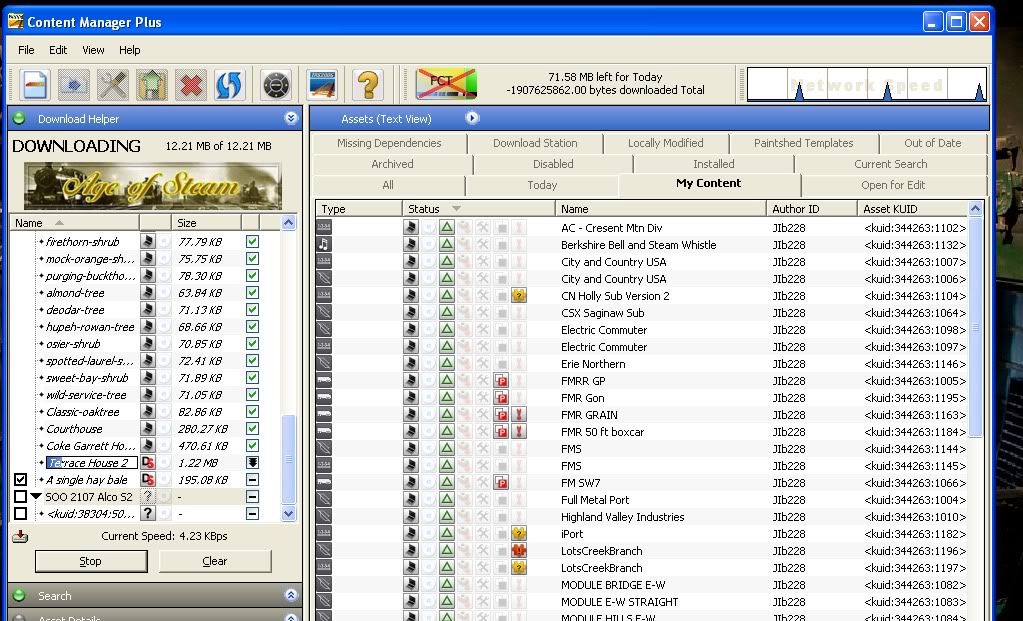
Task: Open the wrench and screwdriver edit tool
Action: (x=113, y=85)
